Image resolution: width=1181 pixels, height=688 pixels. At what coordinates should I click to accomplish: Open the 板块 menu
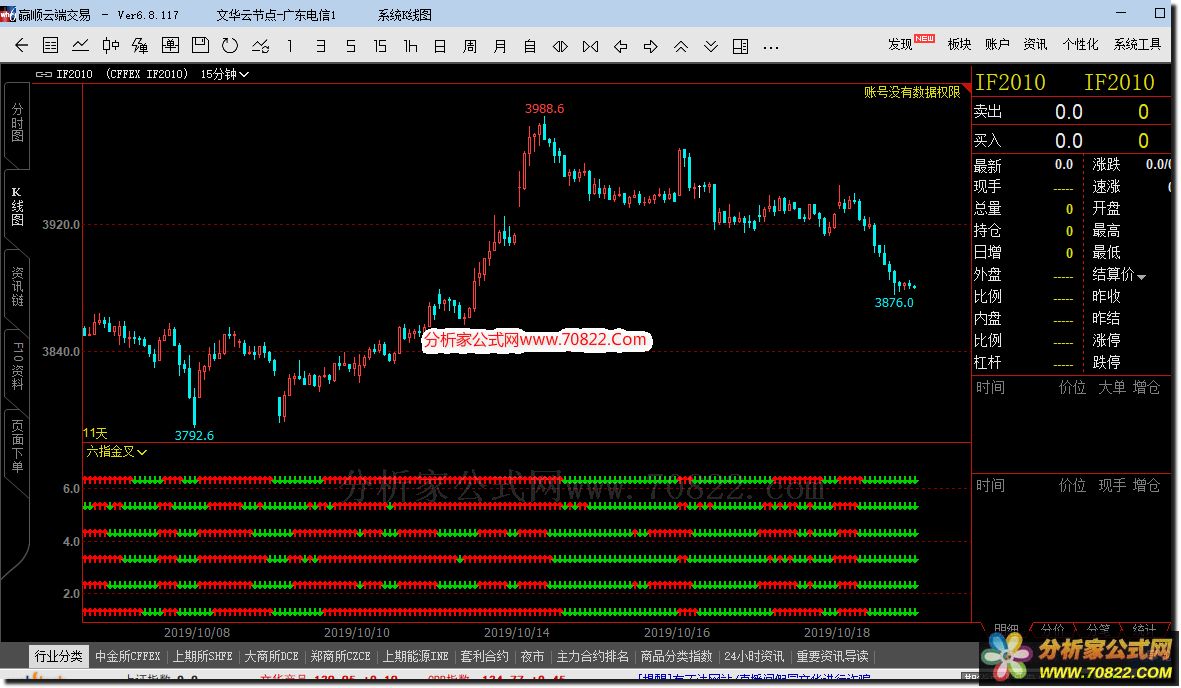click(x=959, y=44)
